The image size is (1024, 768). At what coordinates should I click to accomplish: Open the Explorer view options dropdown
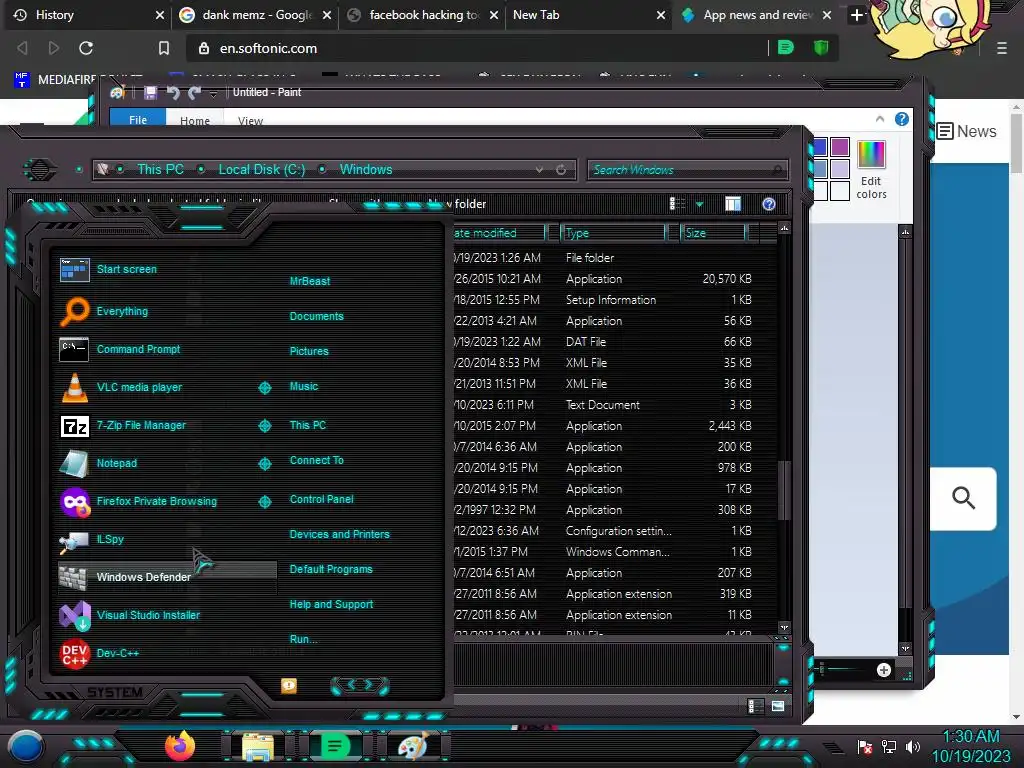click(x=699, y=204)
